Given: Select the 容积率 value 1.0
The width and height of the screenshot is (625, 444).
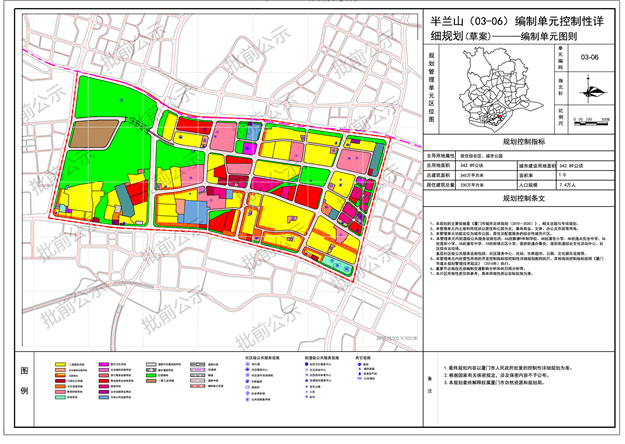Looking at the screenshot, I should [563, 175].
